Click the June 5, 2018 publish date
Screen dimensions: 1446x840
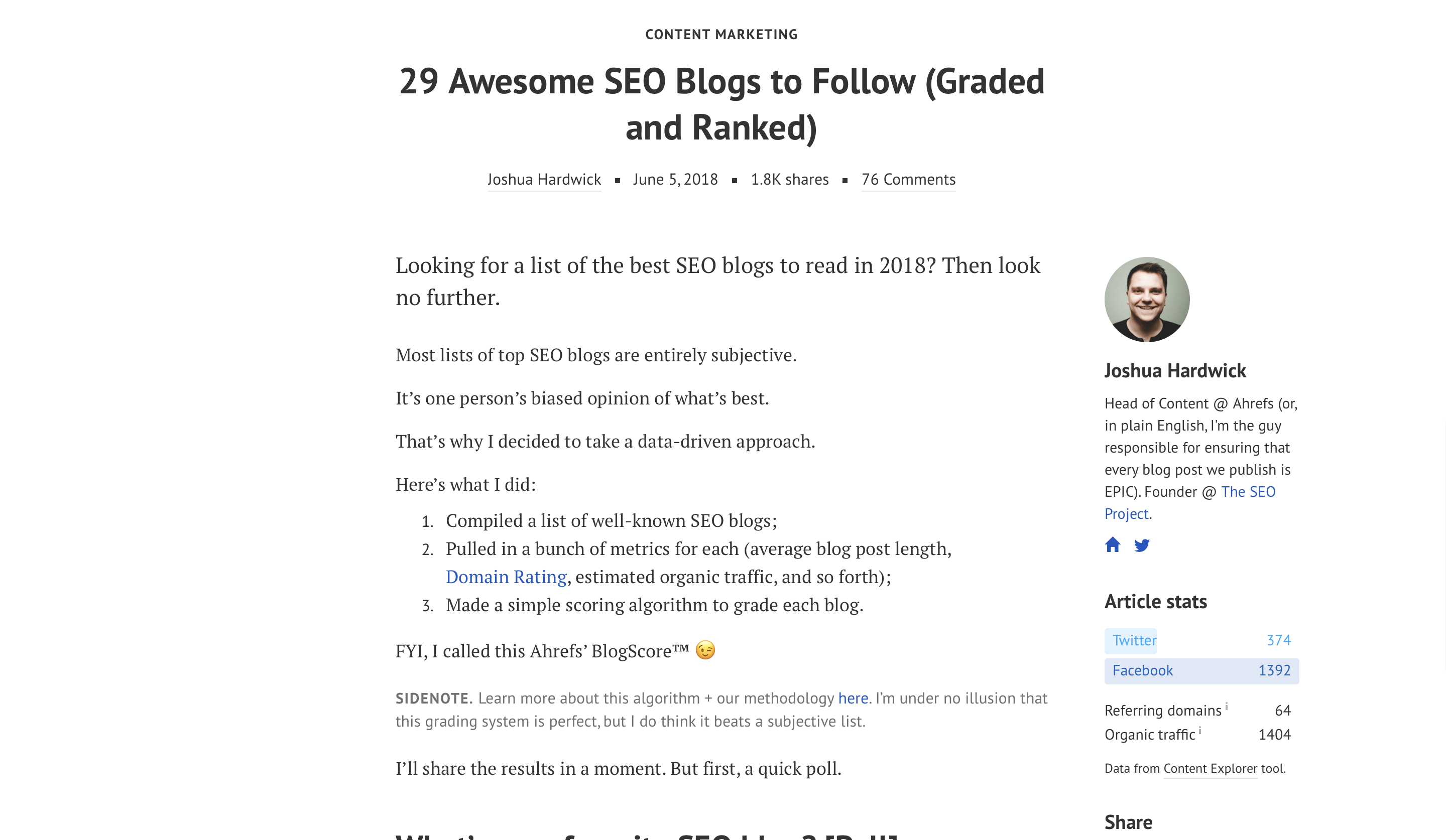pos(675,180)
